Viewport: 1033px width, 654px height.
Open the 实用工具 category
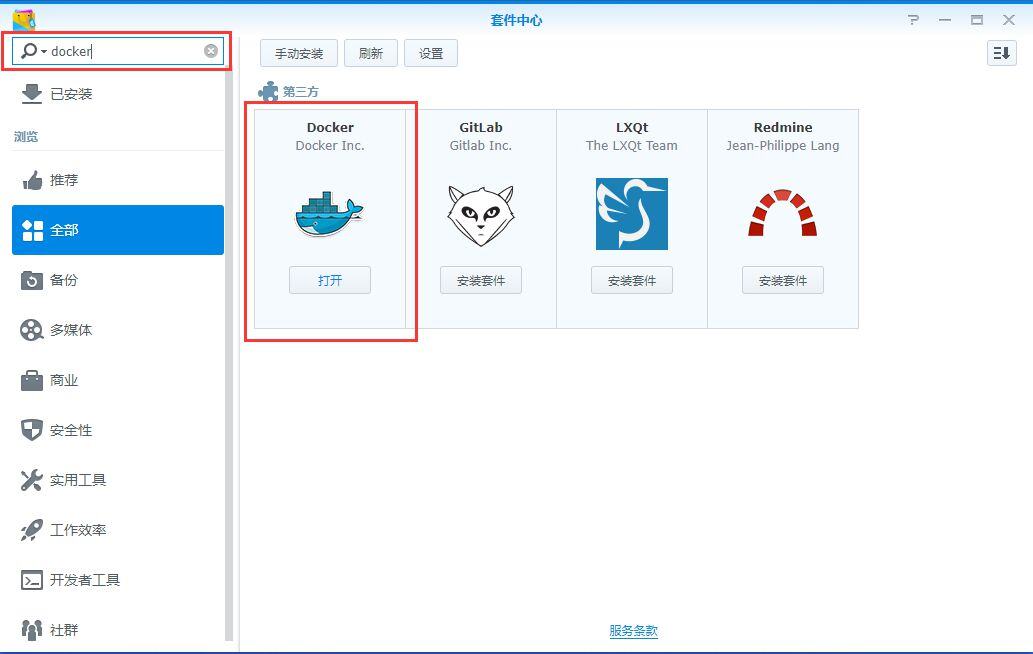(x=118, y=480)
